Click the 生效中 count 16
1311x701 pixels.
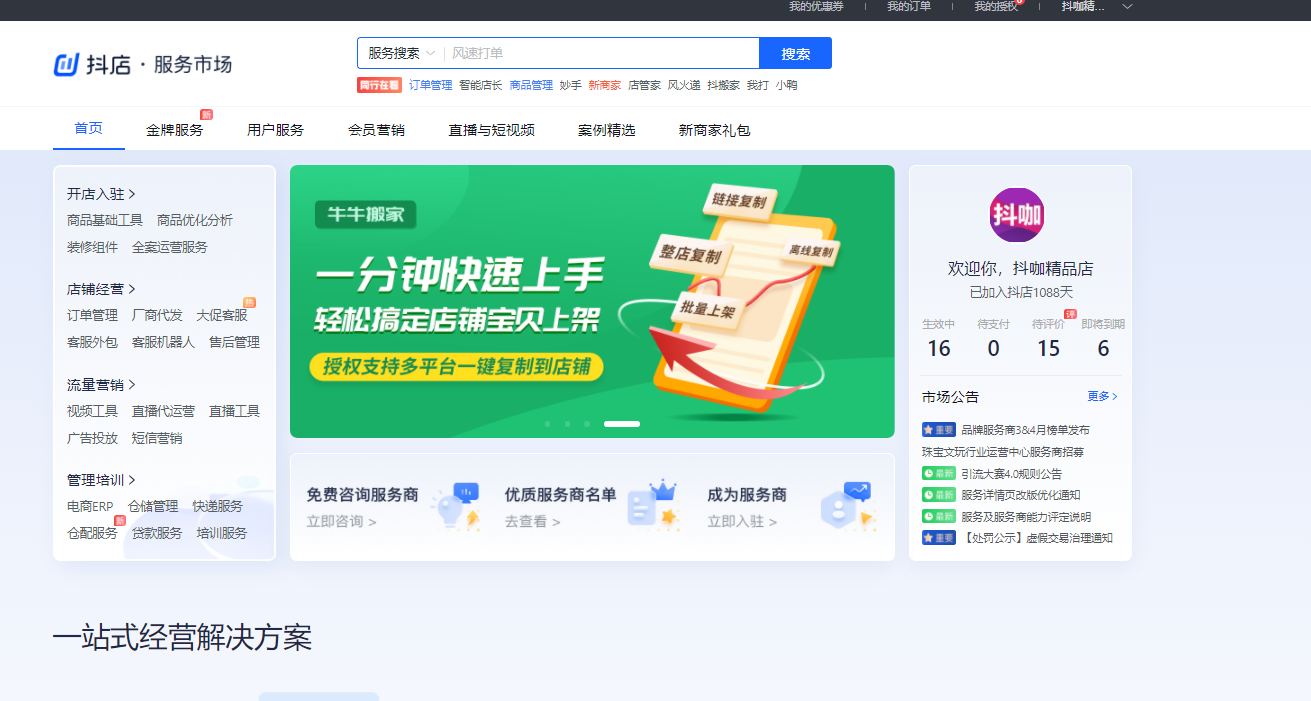[x=939, y=349]
